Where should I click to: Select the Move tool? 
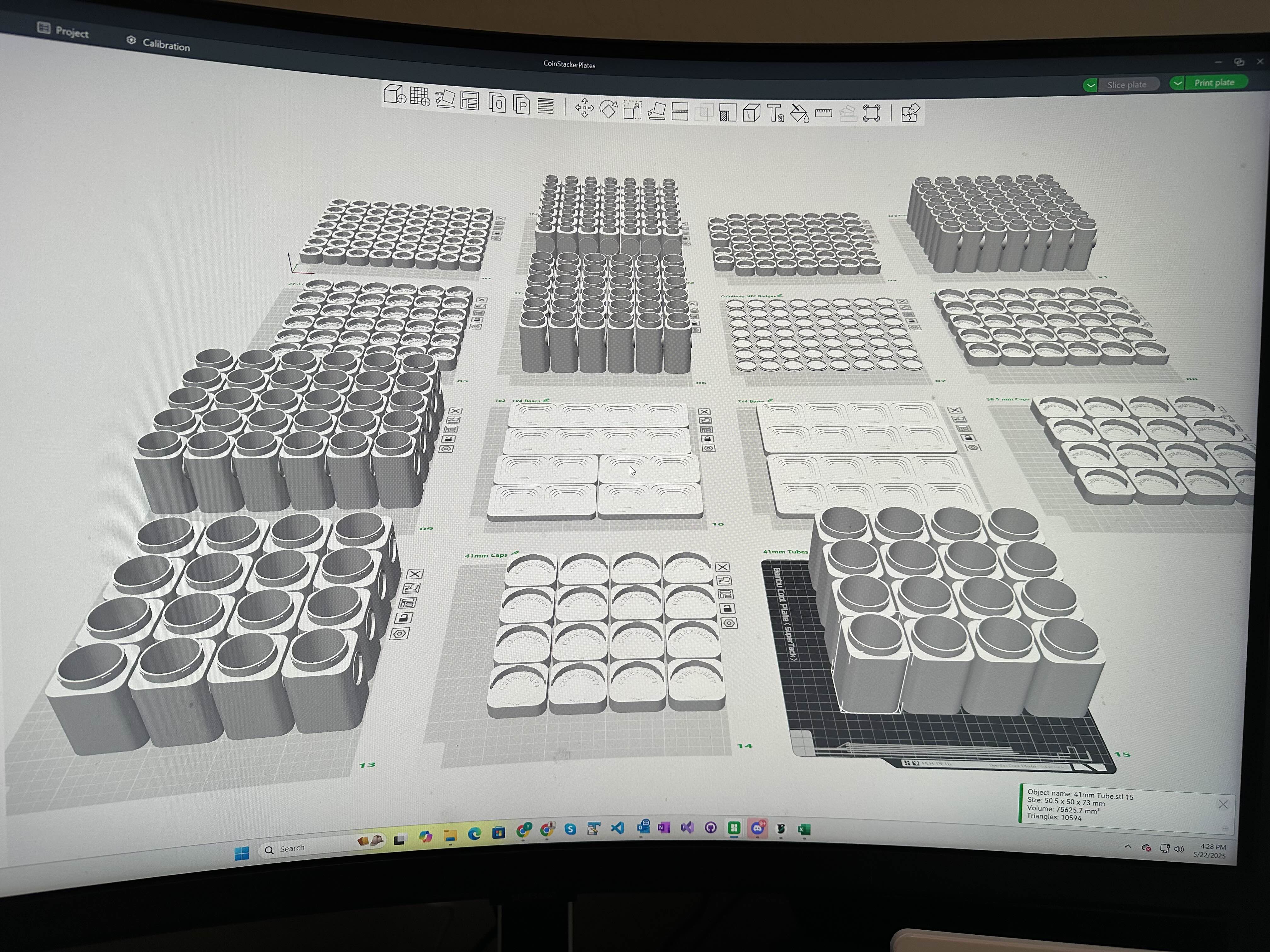coord(585,108)
